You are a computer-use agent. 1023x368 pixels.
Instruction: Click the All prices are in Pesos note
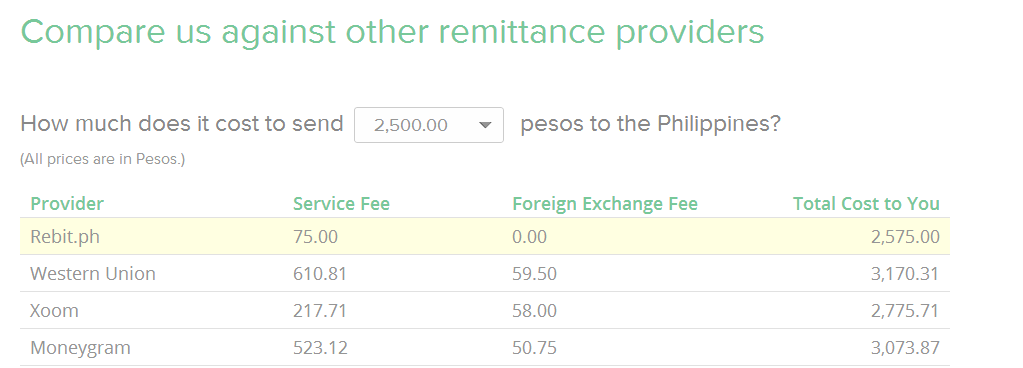click(102, 159)
